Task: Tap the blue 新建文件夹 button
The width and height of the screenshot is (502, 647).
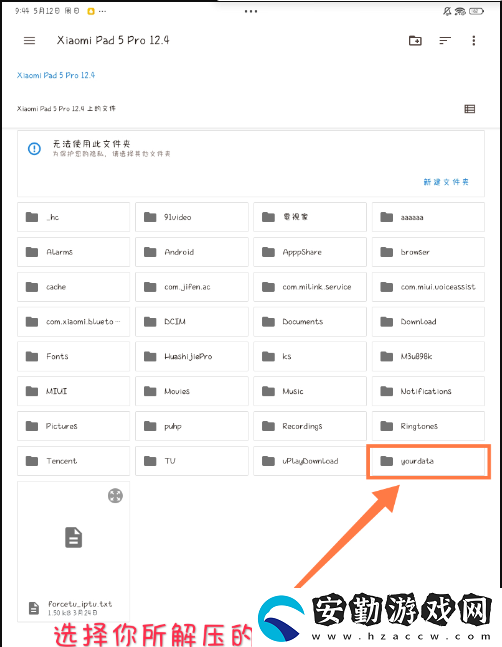Action: click(x=446, y=182)
